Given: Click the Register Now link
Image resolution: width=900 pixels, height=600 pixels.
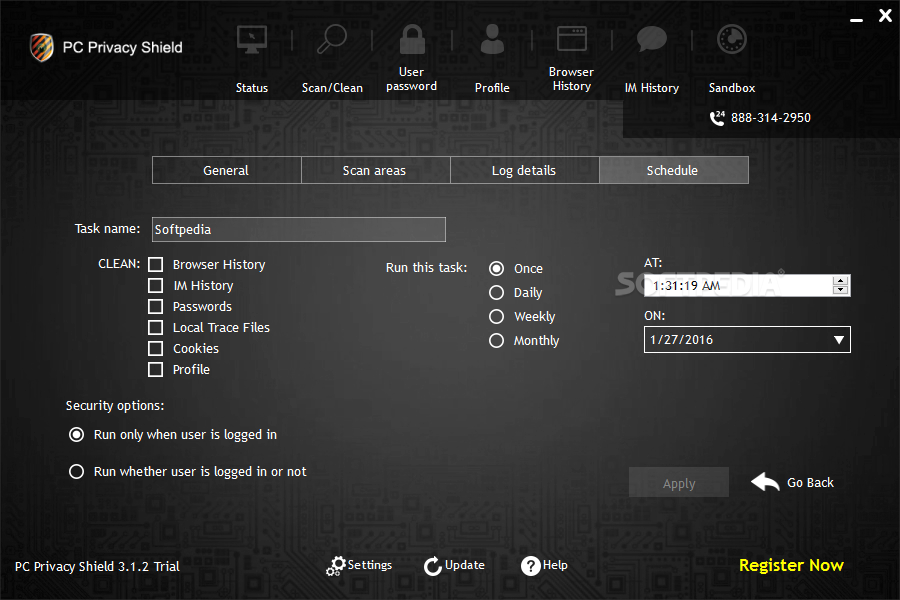Looking at the screenshot, I should [791, 566].
